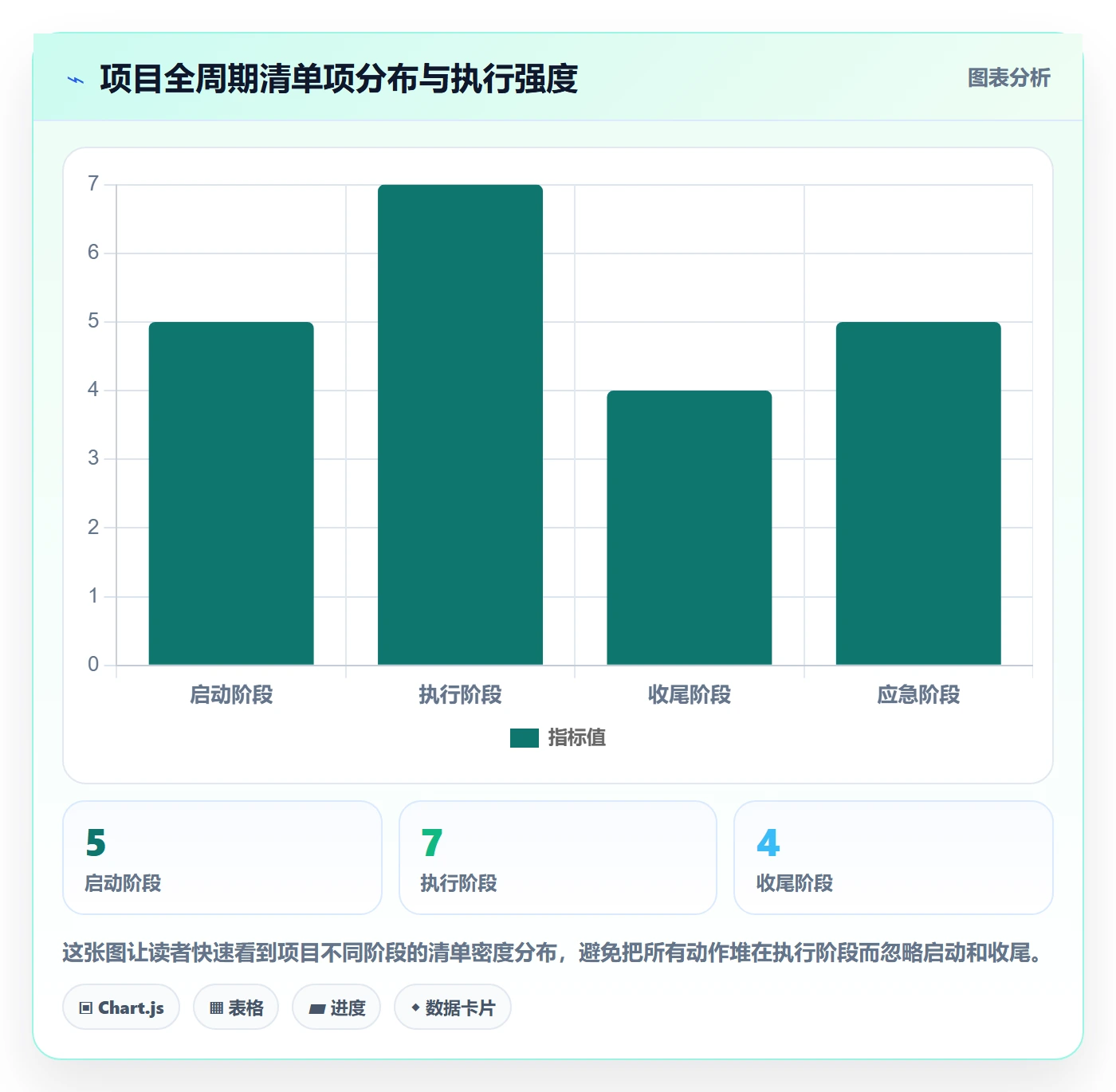Select the Chart.js tag

pos(121,1008)
